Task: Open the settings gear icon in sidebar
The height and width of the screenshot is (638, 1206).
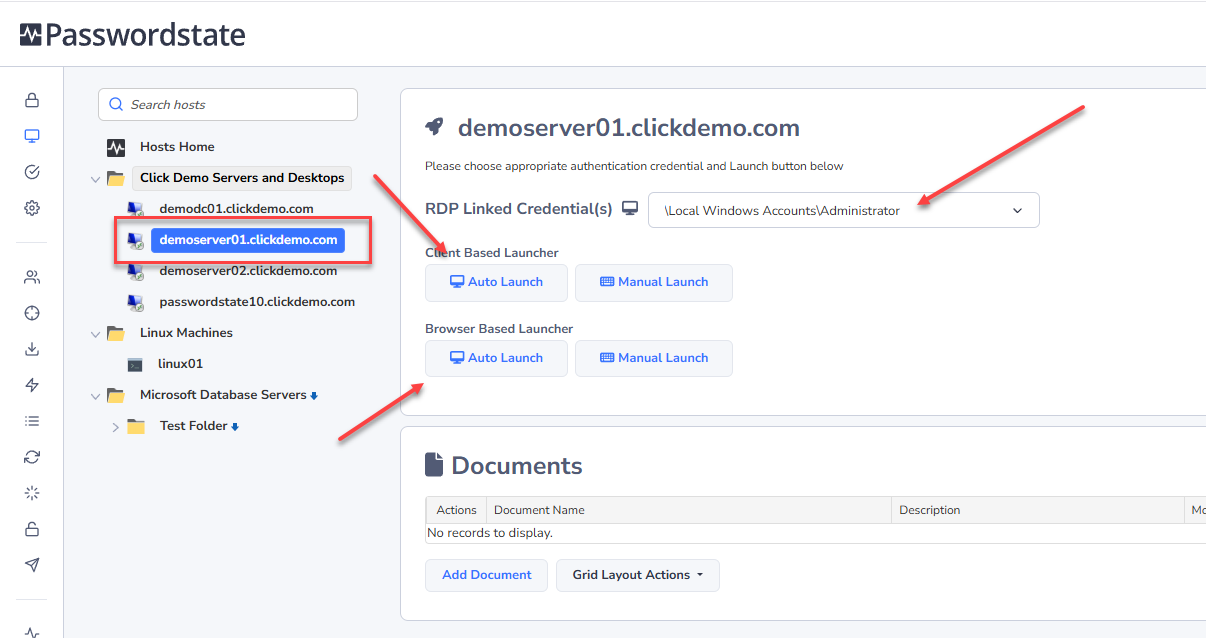Action: (x=32, y=208)
